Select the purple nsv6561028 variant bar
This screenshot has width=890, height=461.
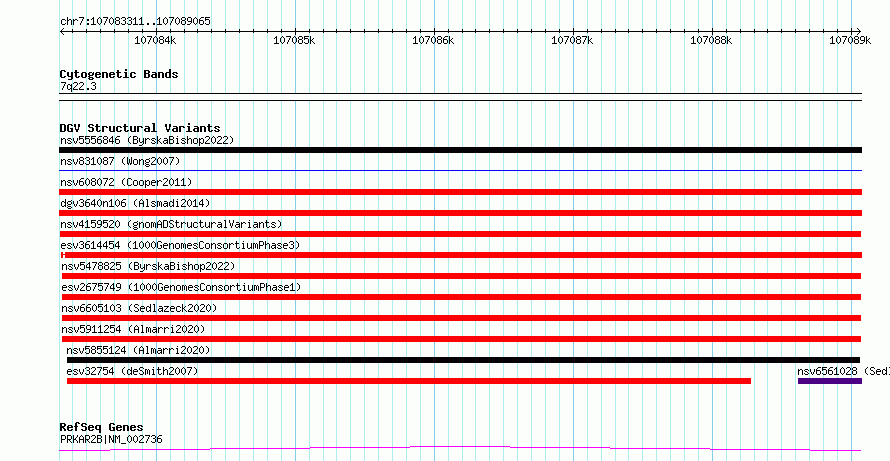coord(830,381)
